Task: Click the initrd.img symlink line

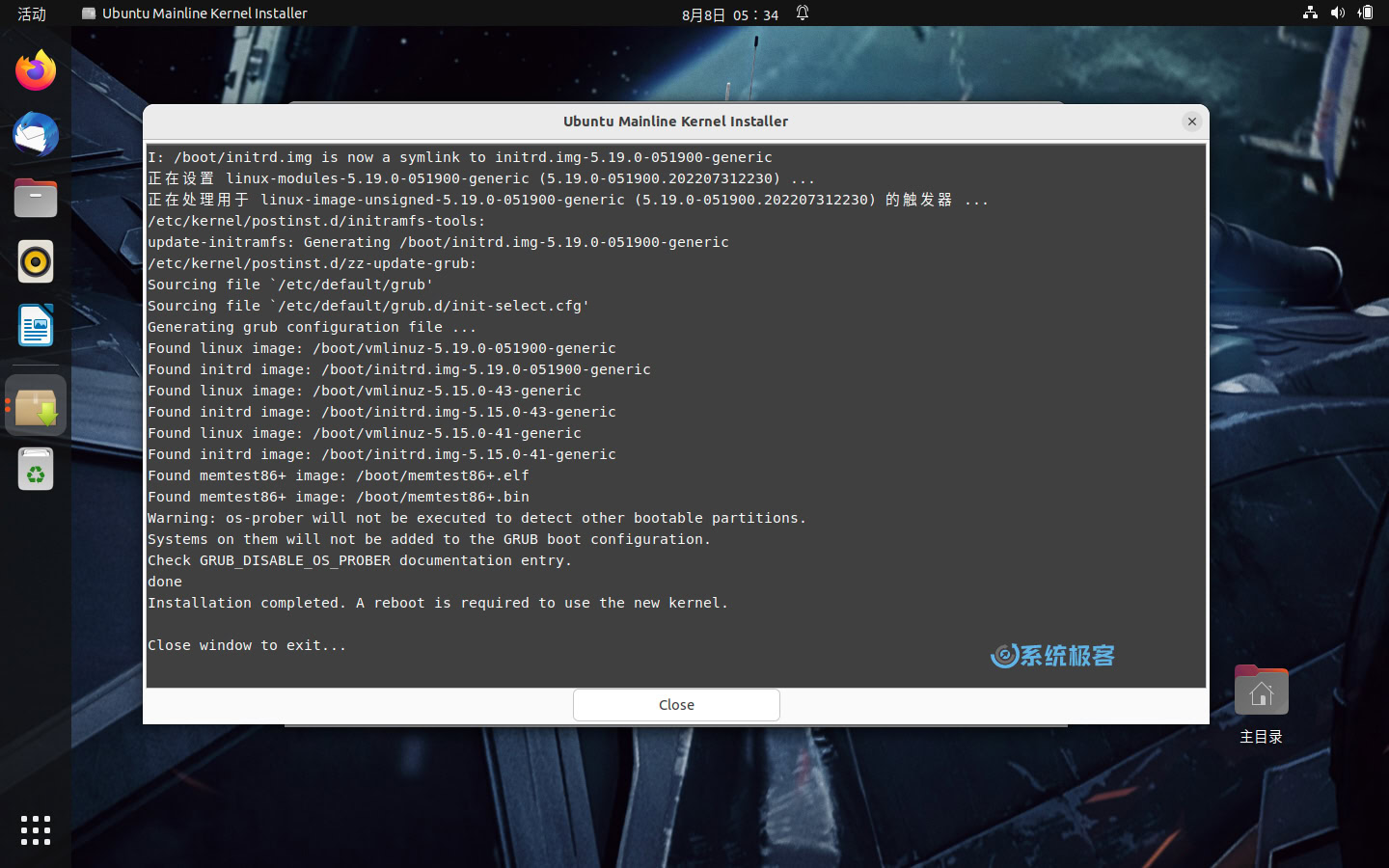Action: point(460,157)
